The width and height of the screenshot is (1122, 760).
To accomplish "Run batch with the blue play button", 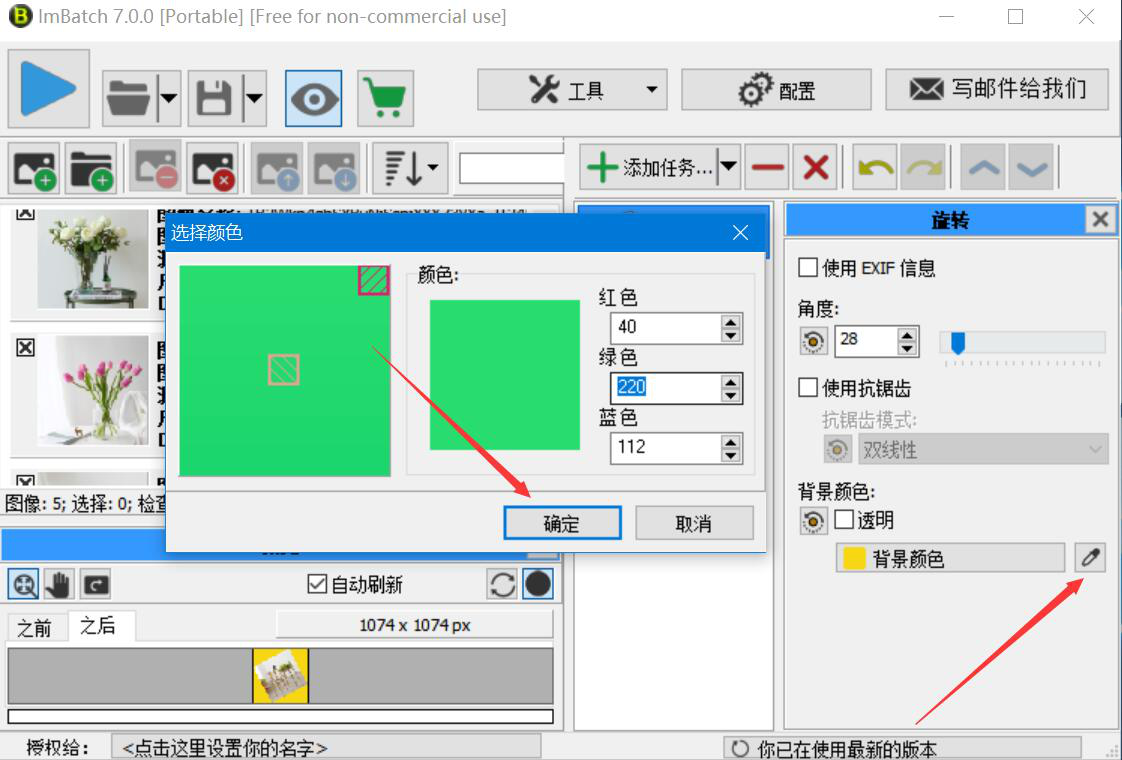I will coord(49,89).
